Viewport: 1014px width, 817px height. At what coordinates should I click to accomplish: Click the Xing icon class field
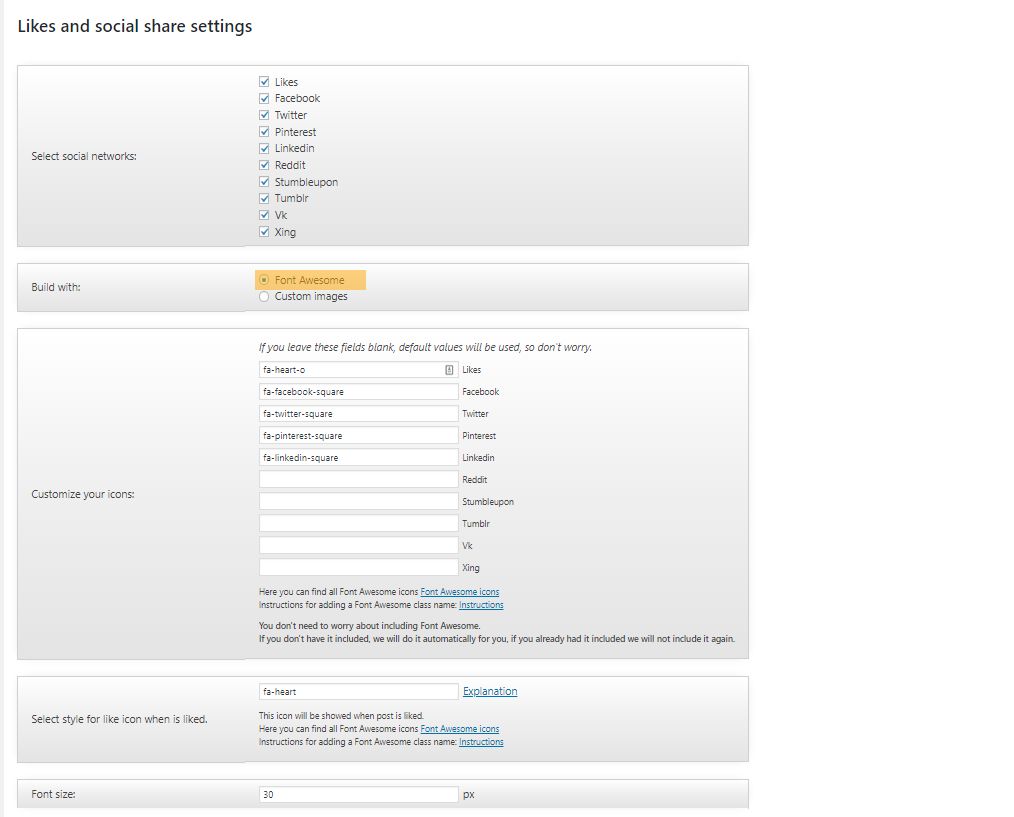point(358,568)
